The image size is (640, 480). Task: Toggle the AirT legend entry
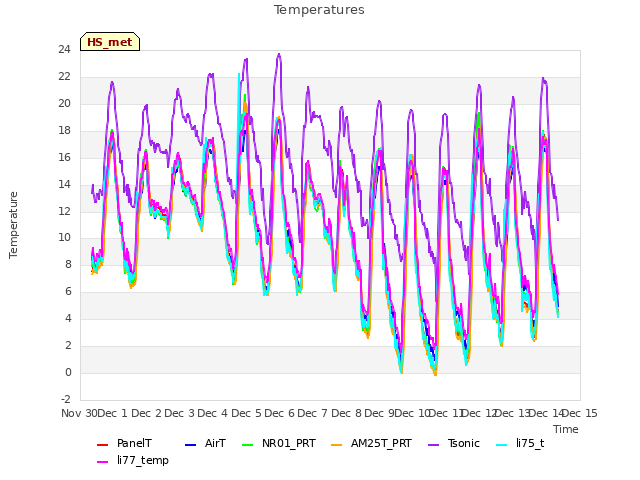coord(205,444)
